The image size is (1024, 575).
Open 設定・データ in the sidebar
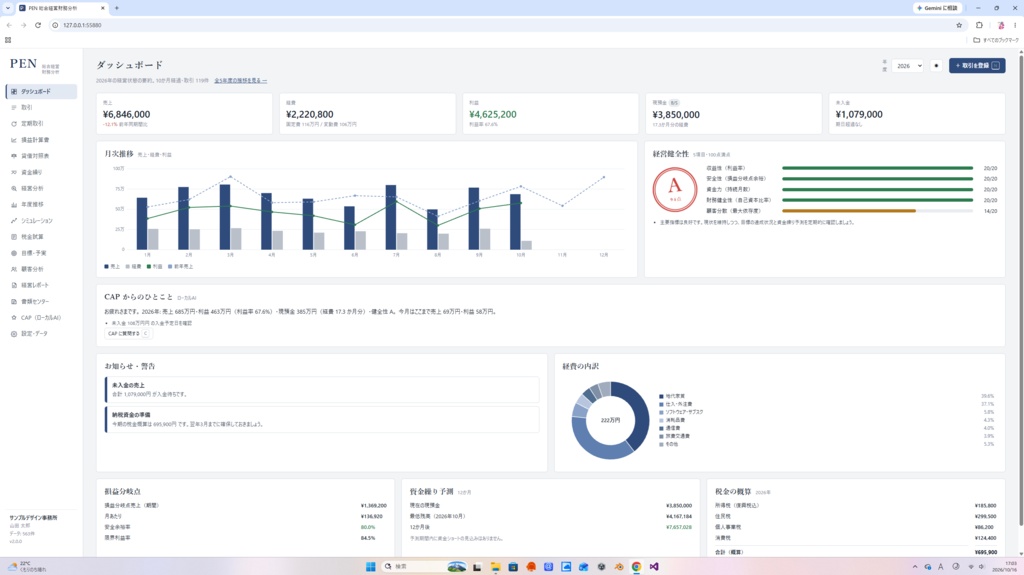(41, 334)
